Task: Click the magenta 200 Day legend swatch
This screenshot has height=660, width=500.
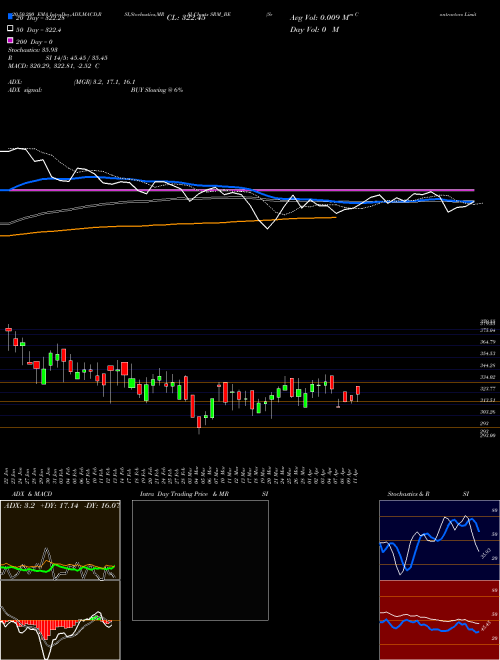Action: (x=11, y=41)
